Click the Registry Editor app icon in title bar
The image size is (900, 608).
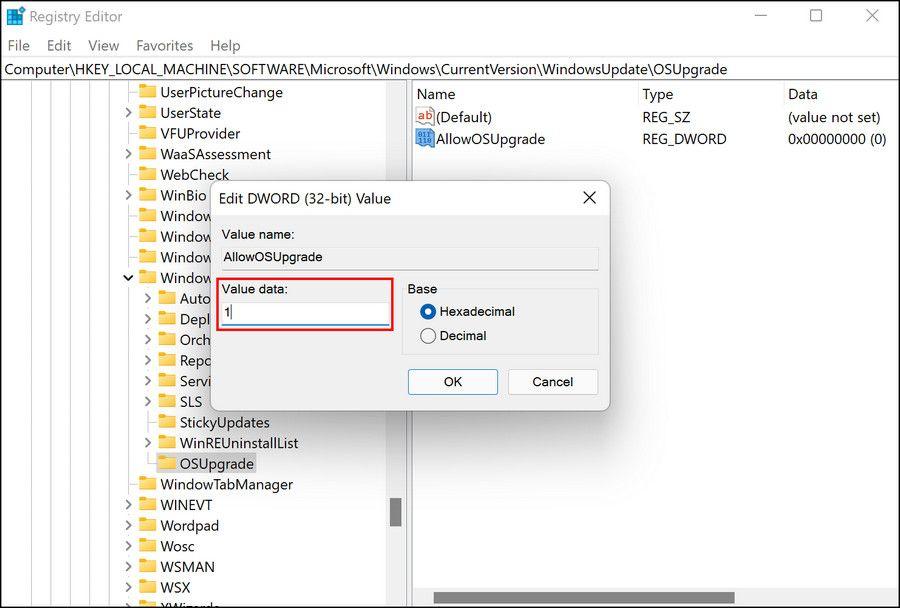click(x=15, y=16)
